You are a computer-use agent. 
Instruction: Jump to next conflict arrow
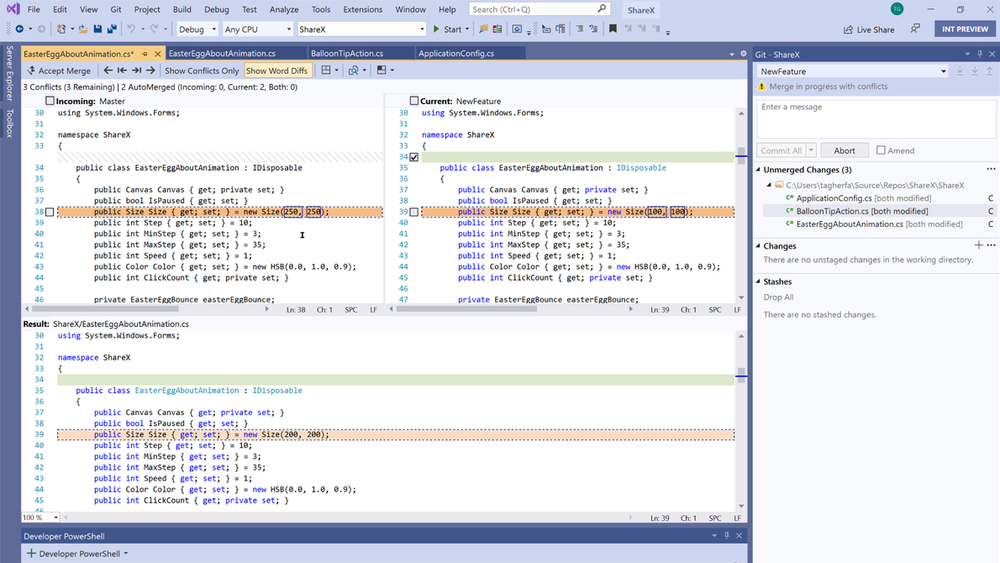click(x=151, y=70)
